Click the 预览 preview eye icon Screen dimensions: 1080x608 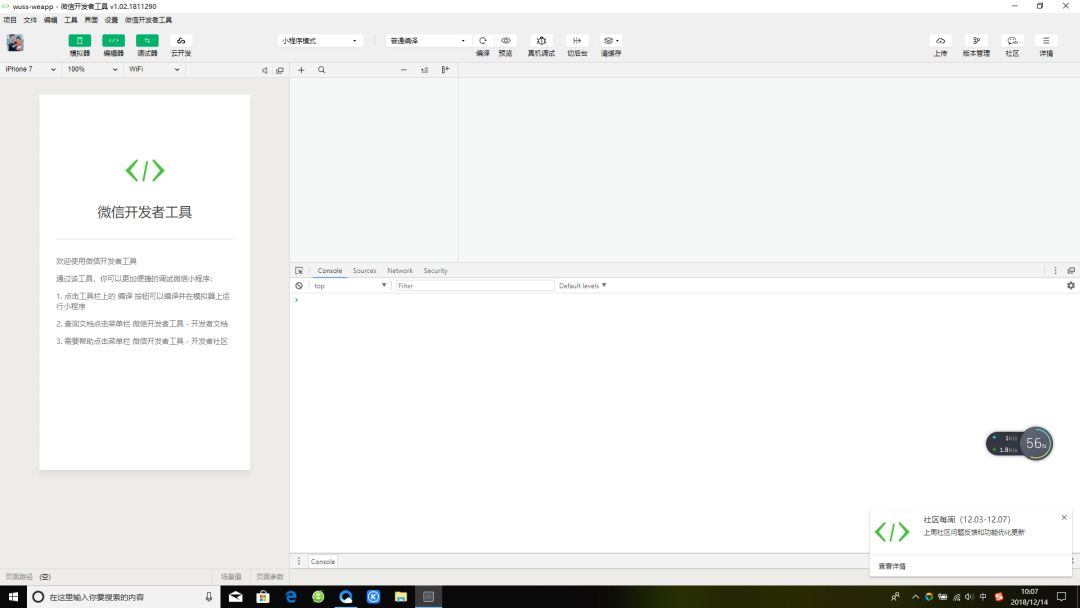pyautogui.click(x=506, y=41)
